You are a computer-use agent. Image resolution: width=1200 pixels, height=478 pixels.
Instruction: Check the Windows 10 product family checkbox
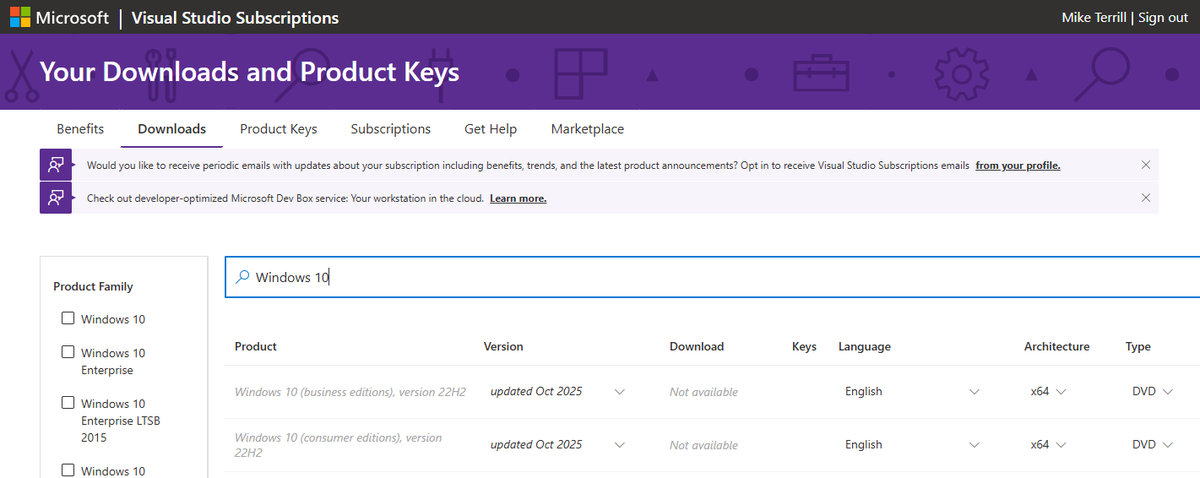tap(68, 319)
